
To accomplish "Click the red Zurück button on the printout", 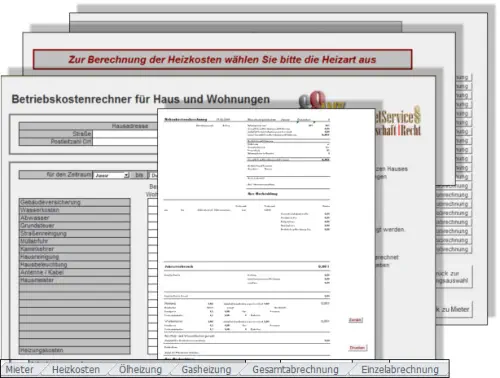I will (355, 320).
